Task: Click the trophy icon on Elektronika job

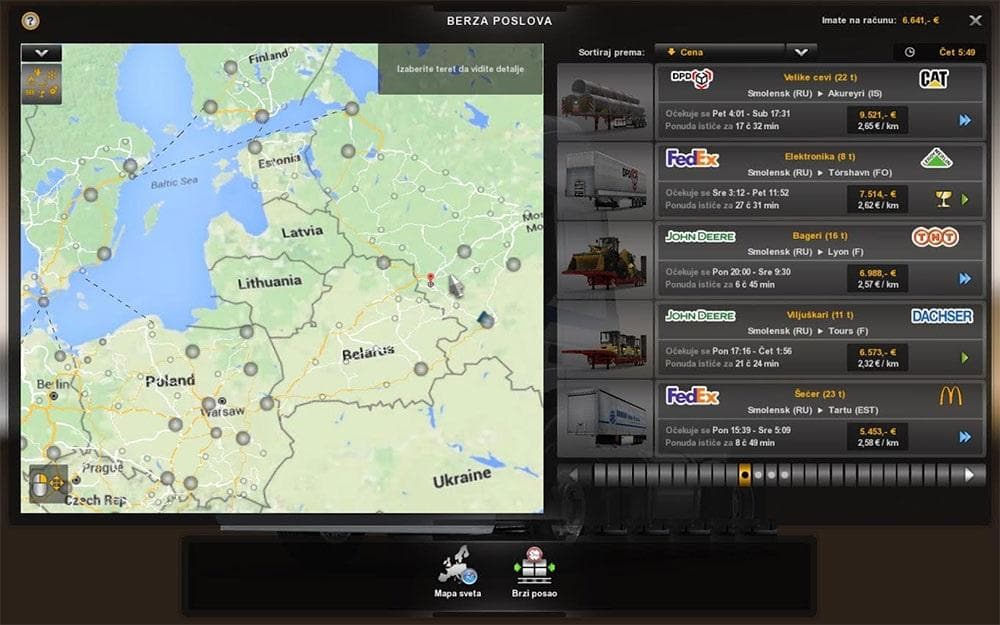Action: pos(943,199)
